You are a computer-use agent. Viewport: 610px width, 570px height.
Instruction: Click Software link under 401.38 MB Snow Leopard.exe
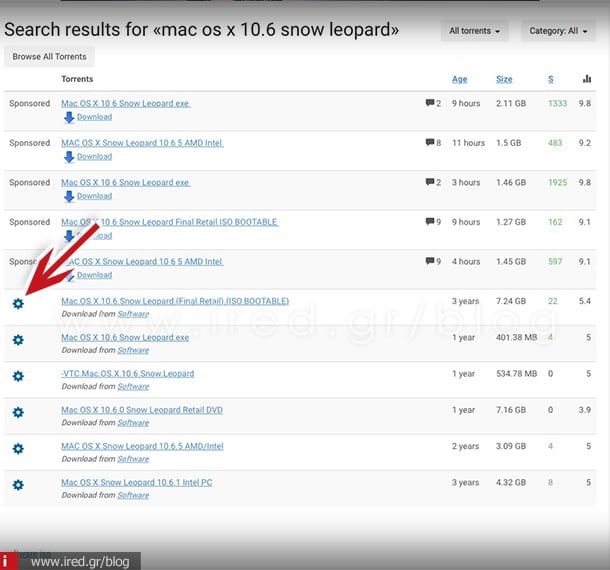point(133,350)
